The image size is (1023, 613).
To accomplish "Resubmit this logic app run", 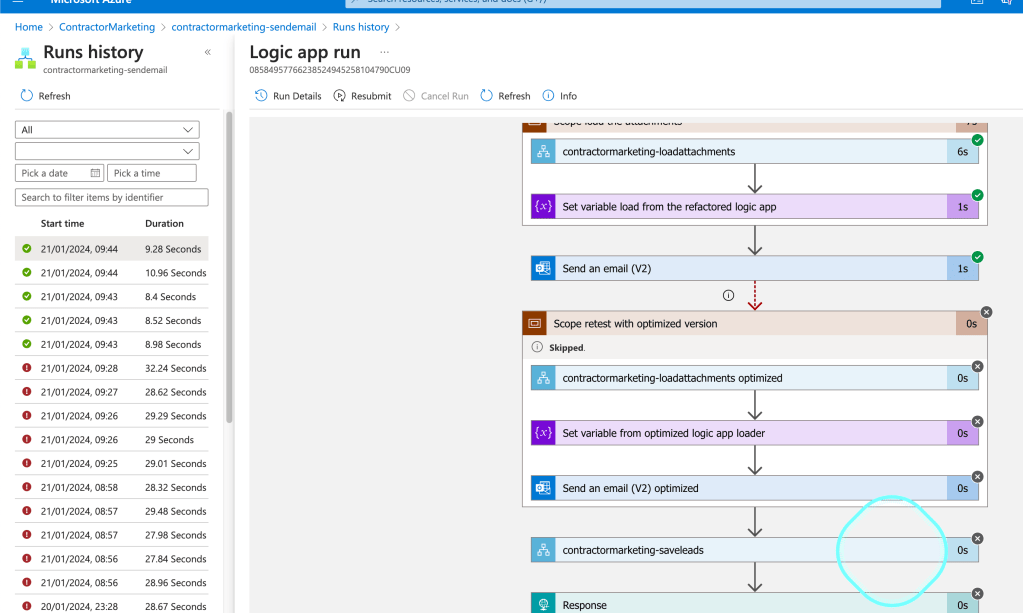I will point(362,96).
